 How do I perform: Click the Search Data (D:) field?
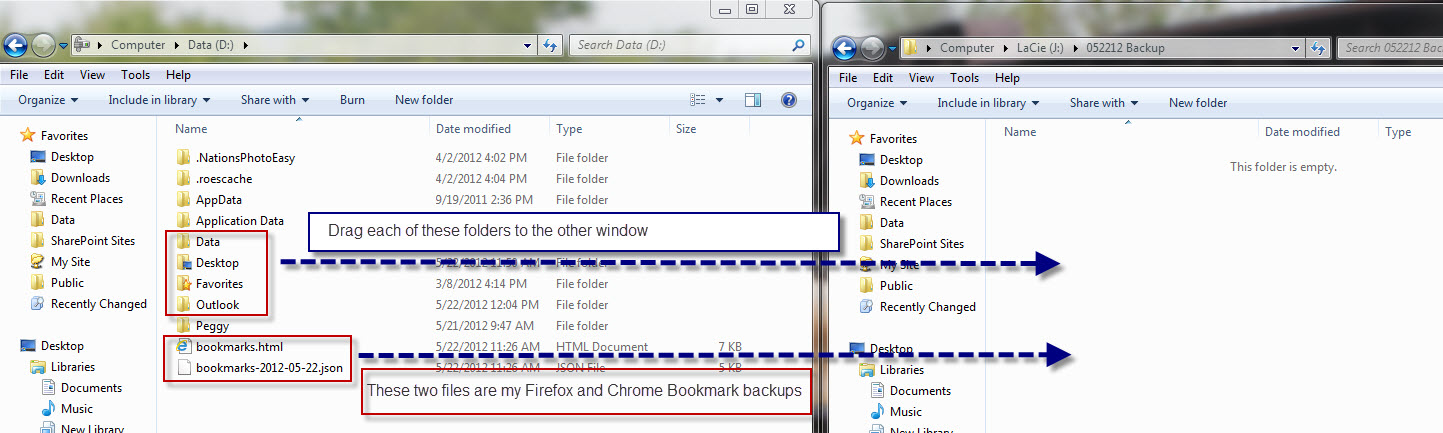click(680, 45)
